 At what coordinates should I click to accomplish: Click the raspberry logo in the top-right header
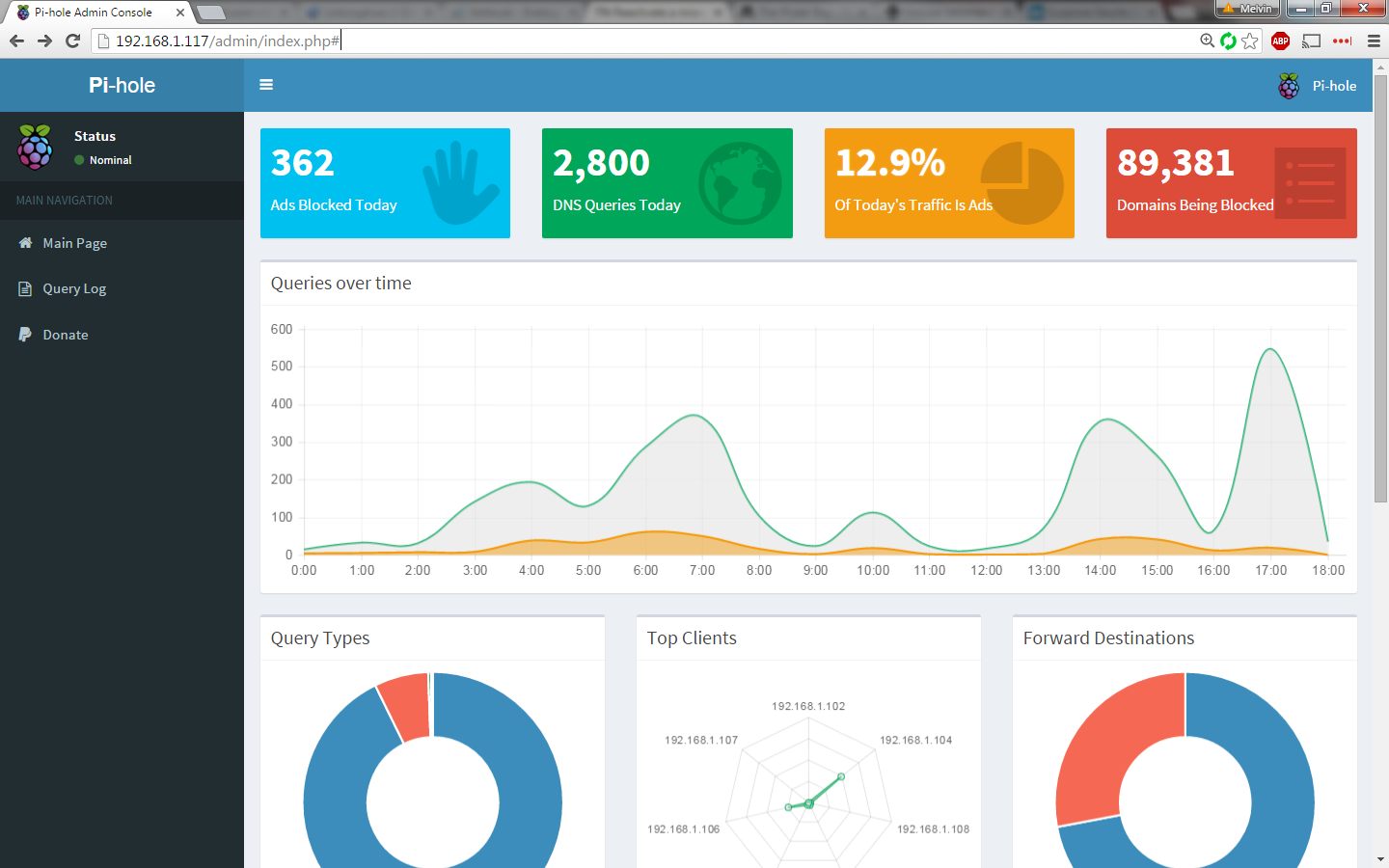pyautogui.click(x=1289, y=86)
